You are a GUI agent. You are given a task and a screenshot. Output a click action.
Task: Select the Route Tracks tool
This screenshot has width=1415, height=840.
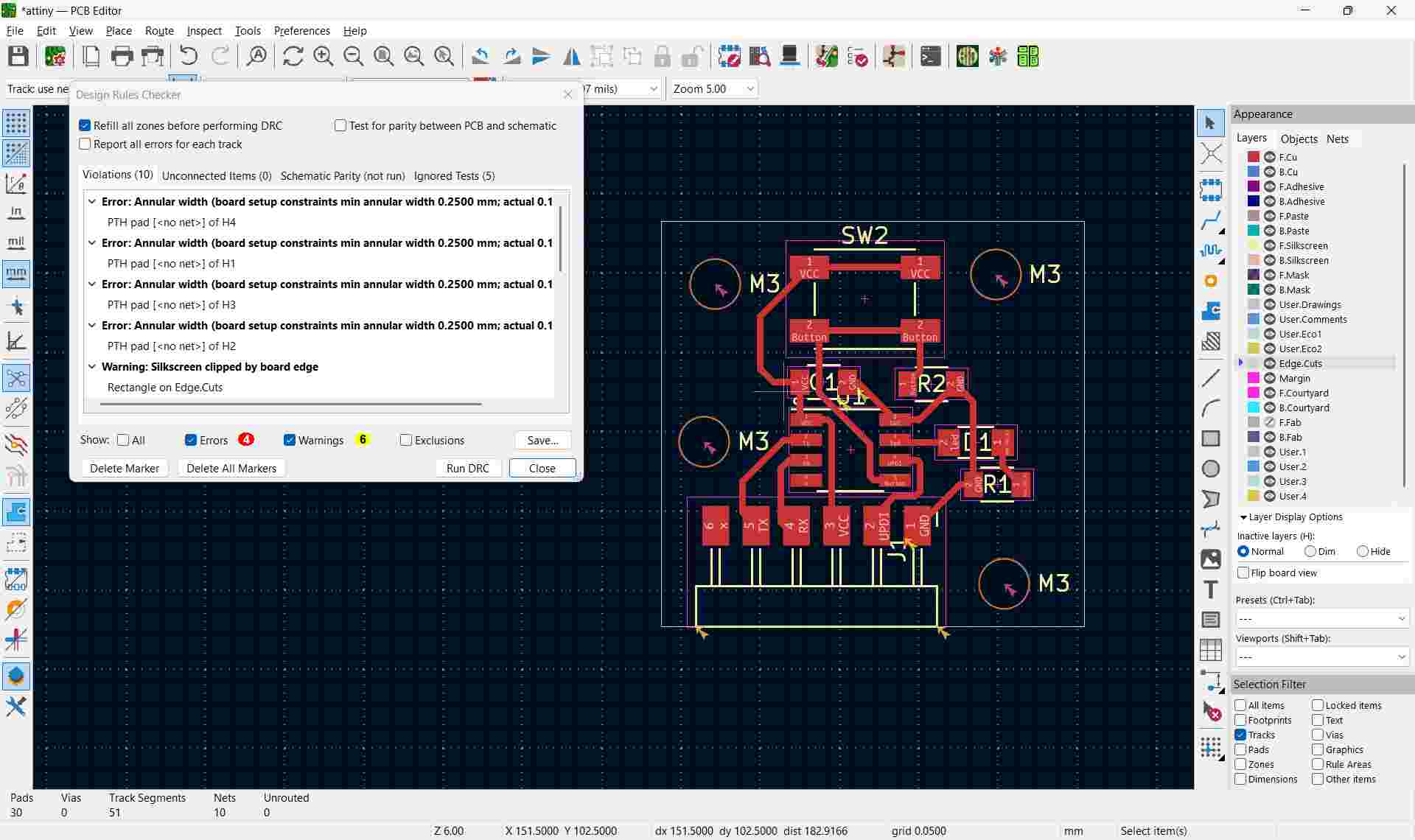1211,220
